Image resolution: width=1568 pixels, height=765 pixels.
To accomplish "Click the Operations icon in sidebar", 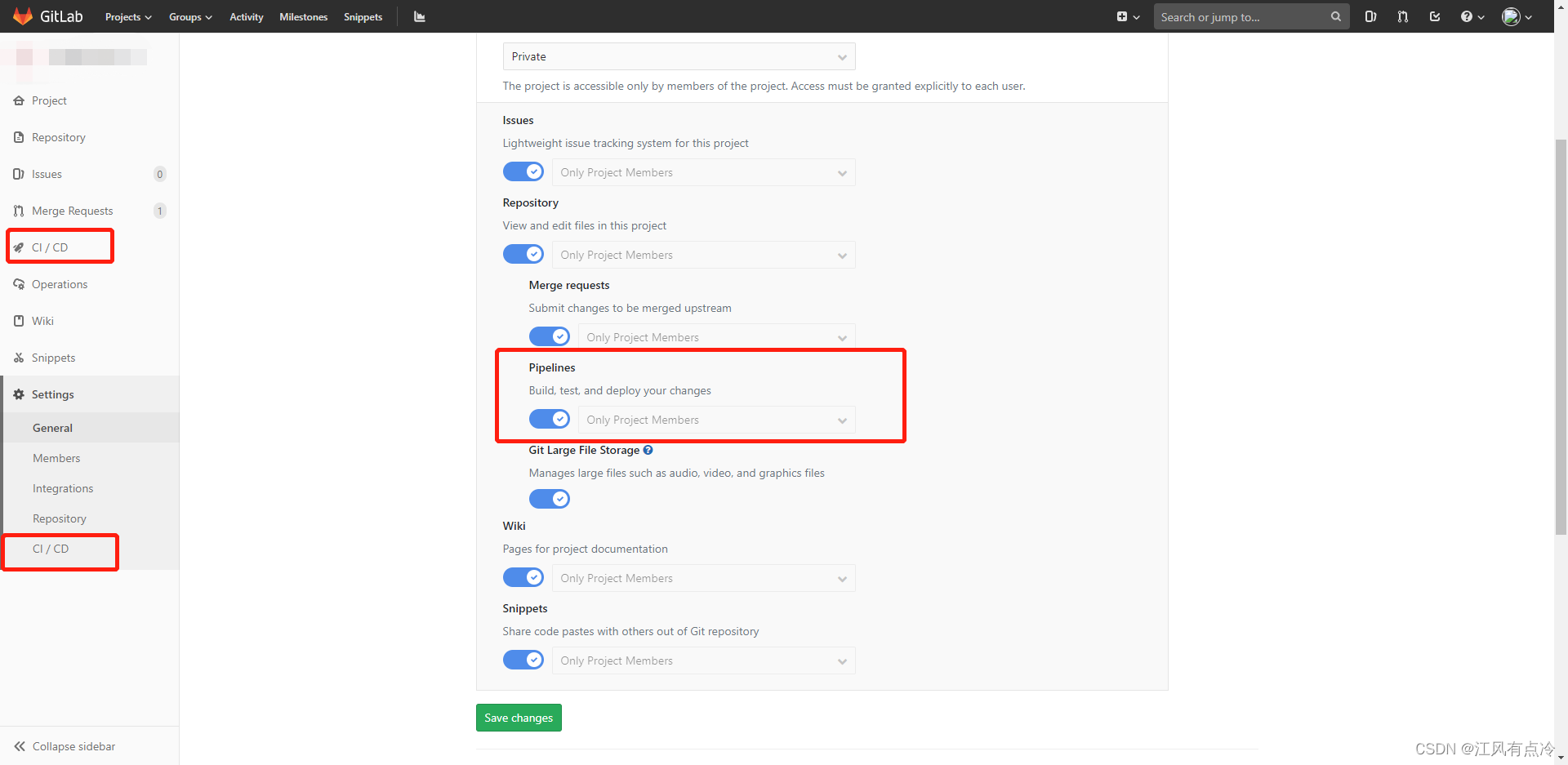I will coord(19,284).
